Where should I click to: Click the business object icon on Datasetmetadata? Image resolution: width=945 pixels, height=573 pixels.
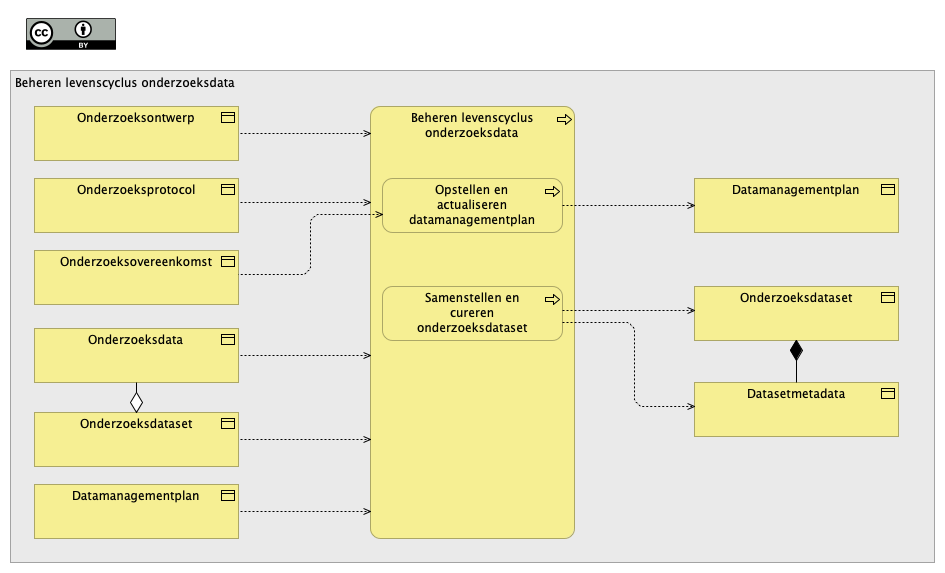coord(888,393)
